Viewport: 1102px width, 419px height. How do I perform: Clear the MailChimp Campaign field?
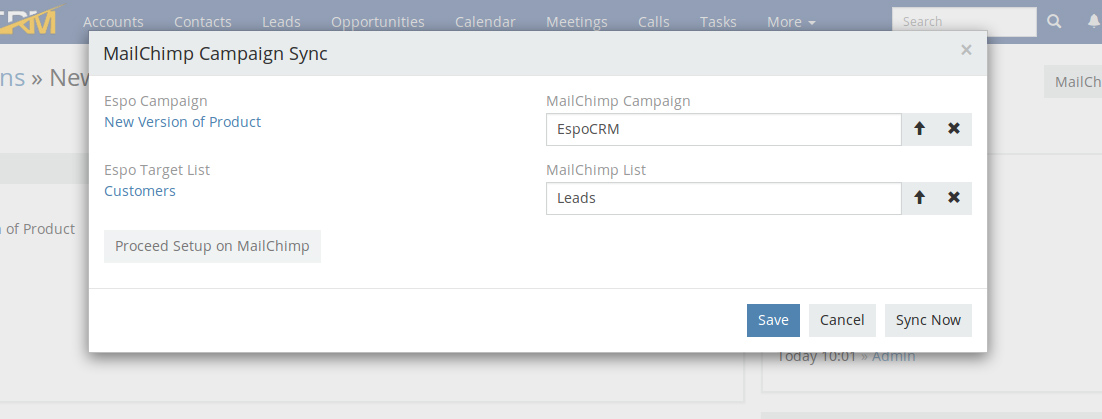pos(954,129)
